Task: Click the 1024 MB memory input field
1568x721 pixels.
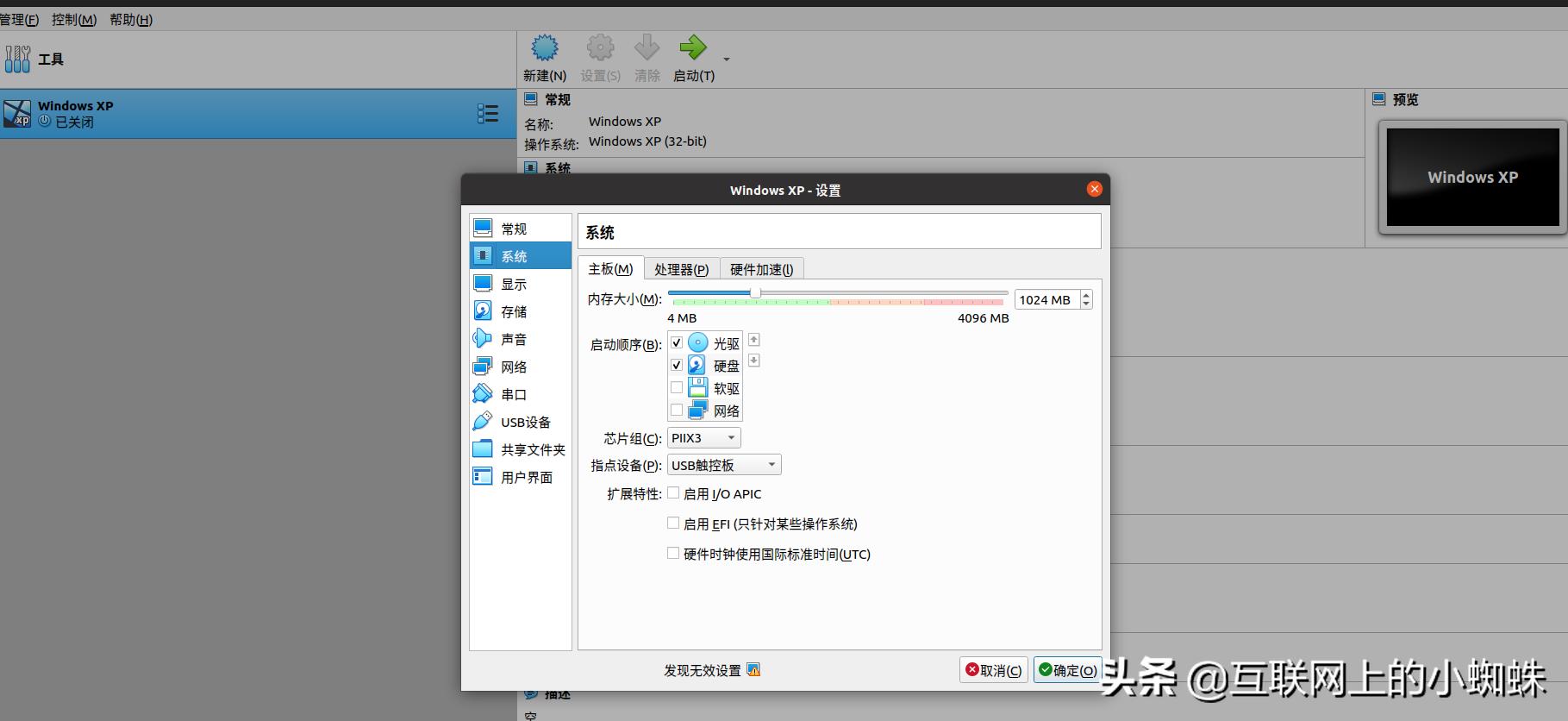Action: click(x=1046, y=299)
